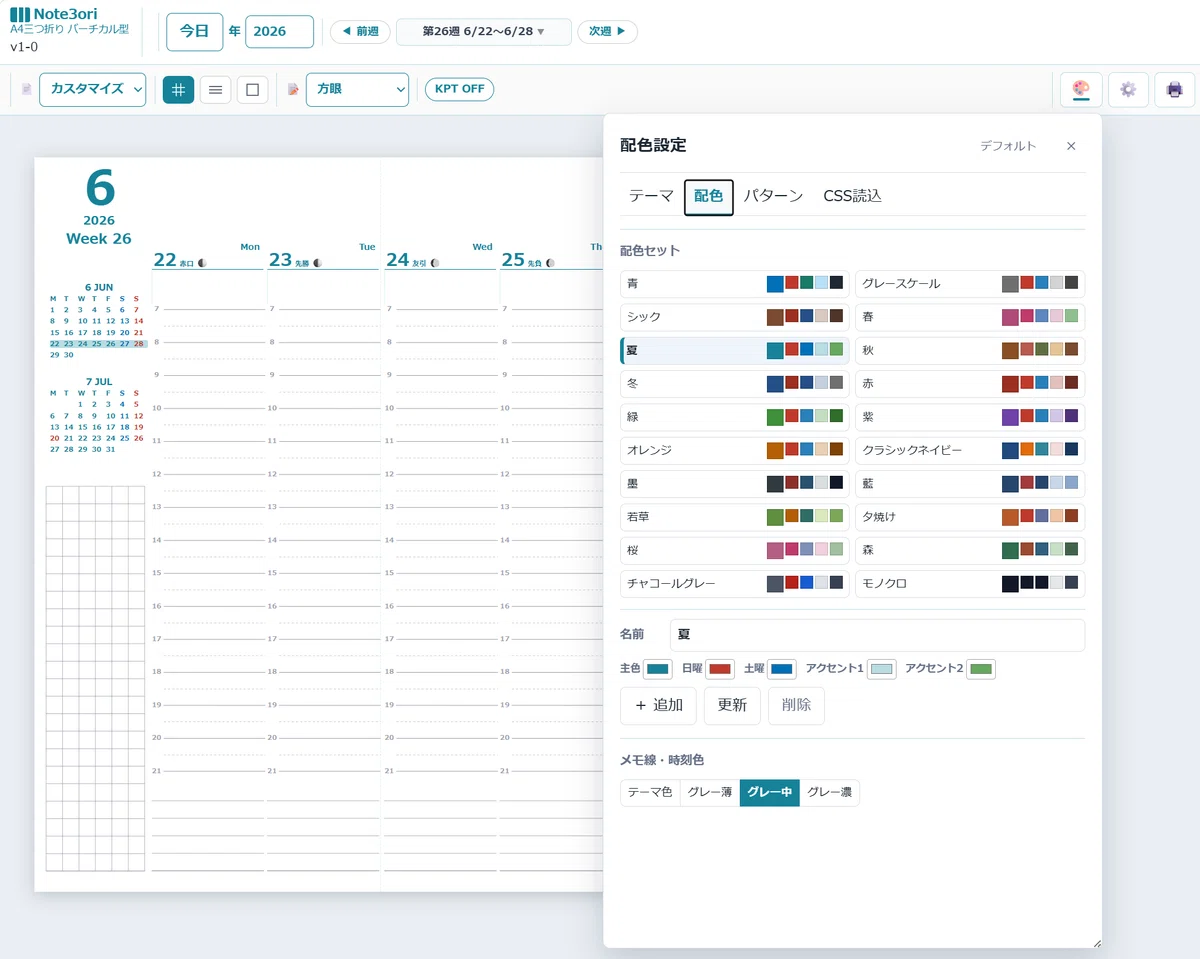Select the 赤 color set
1200x959 pixels.
pos(970,384)
